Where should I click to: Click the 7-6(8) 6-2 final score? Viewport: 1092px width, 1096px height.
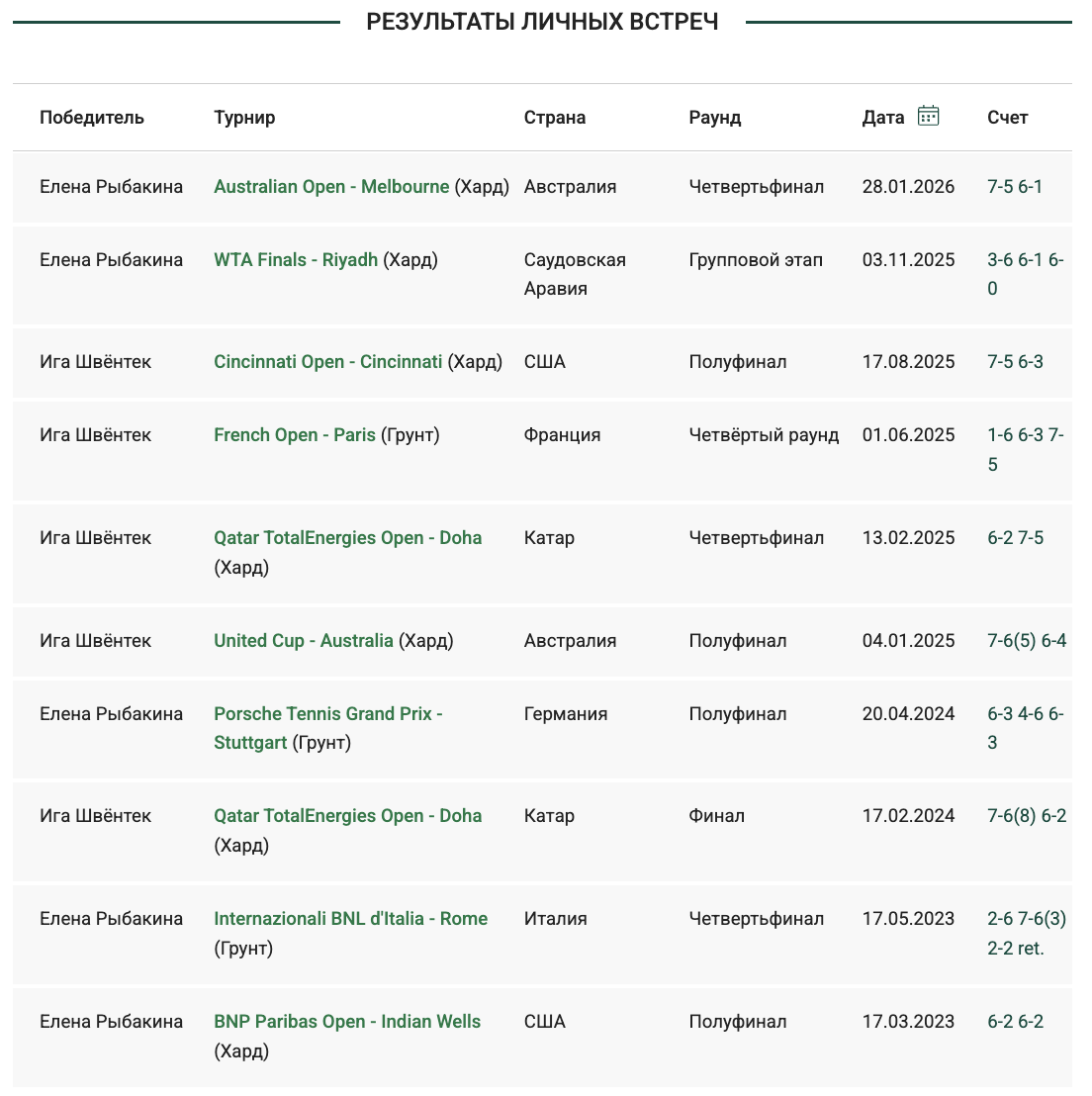pos(1027,816)
